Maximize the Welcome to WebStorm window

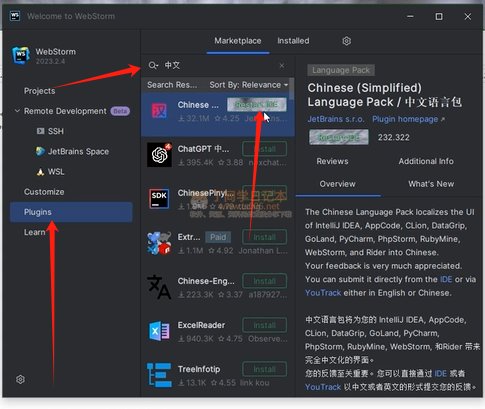click(x=439, y=16)
